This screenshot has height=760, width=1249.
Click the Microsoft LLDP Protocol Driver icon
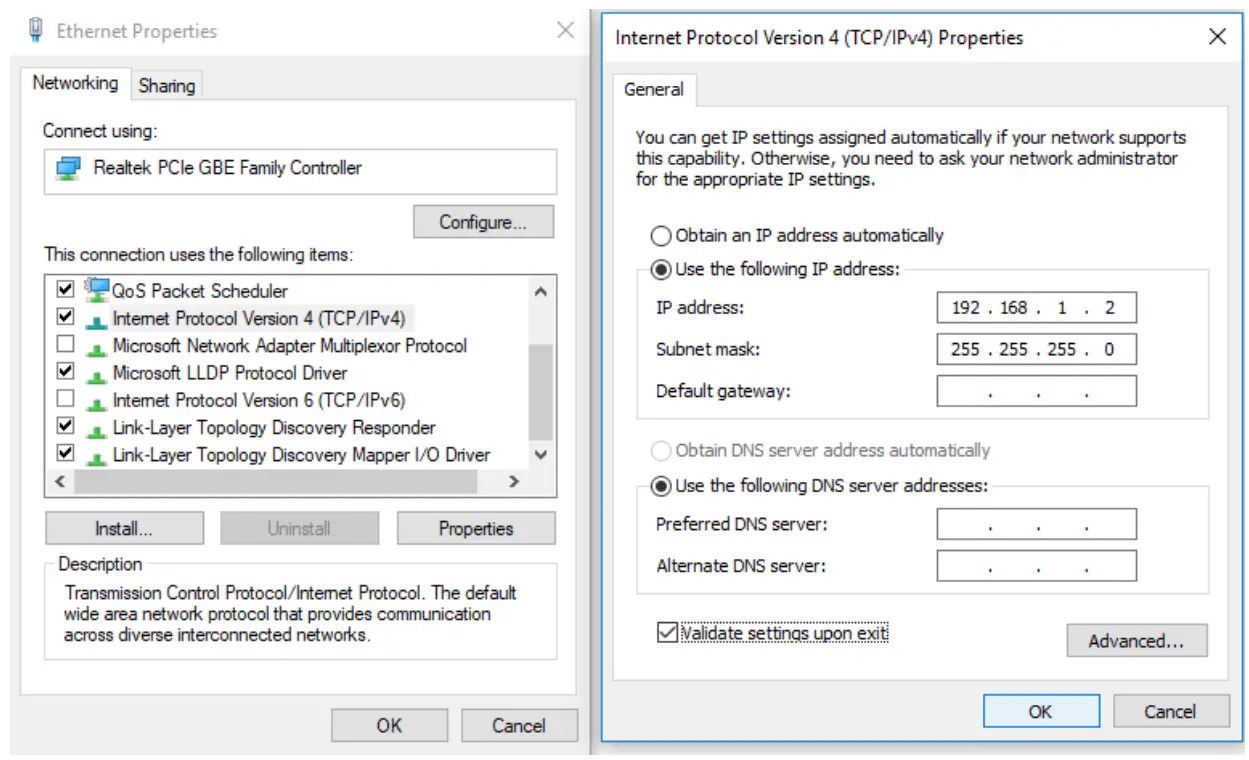pyautogui.click(x=97, y=374)
